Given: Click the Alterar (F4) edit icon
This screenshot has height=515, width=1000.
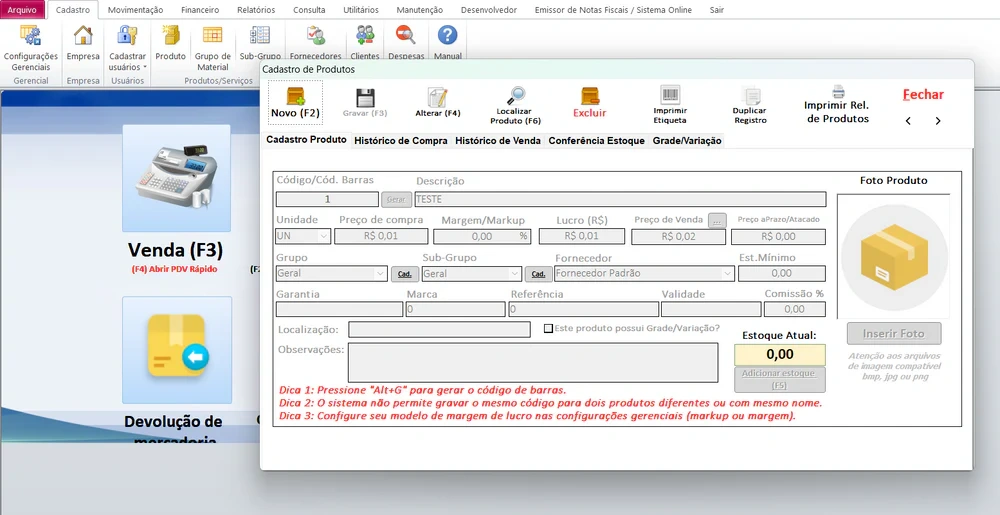Looking at the screenshot, I should coord(437,98).
